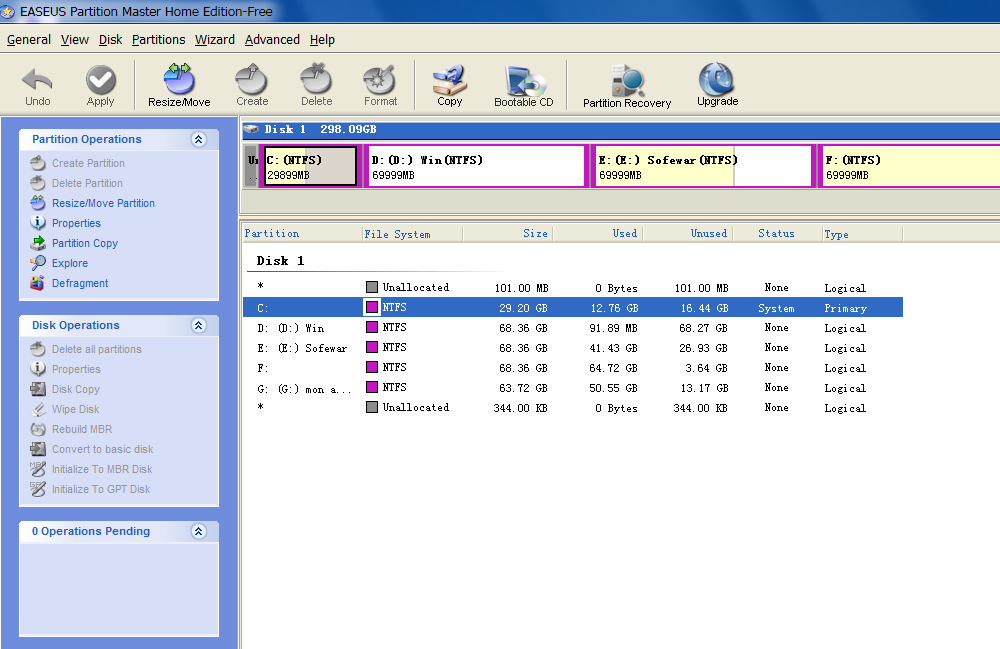1000x649 pixels.
Task: Sort by Unused column header
Action: point(688,233)
